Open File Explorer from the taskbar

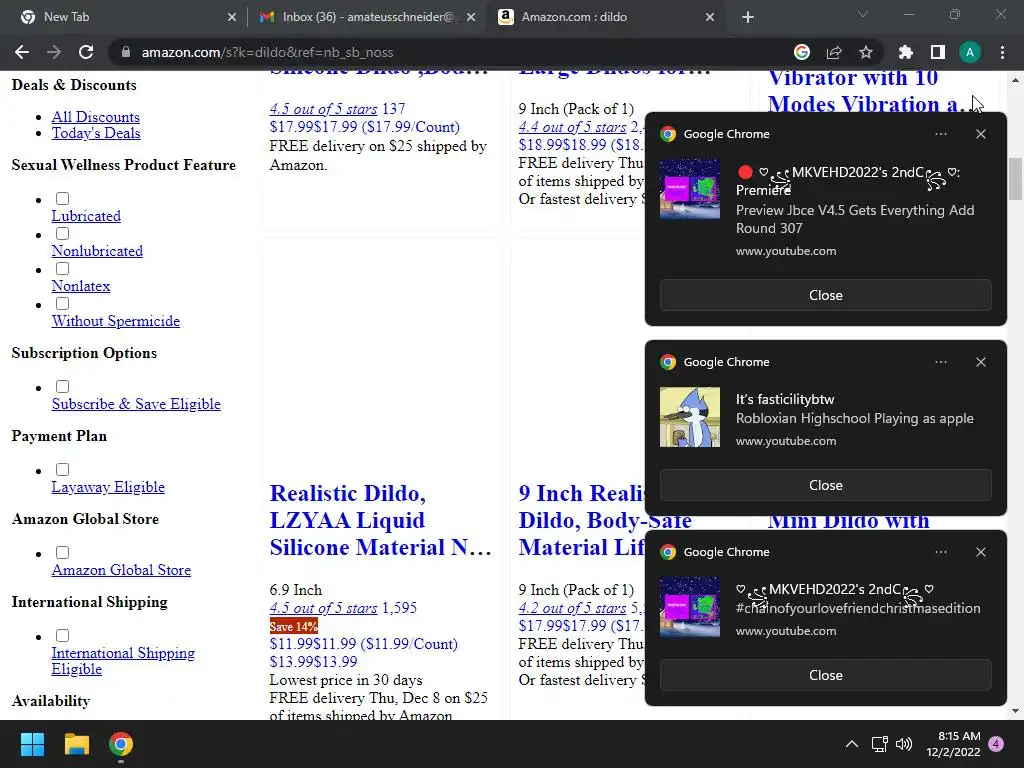point(76,744)
